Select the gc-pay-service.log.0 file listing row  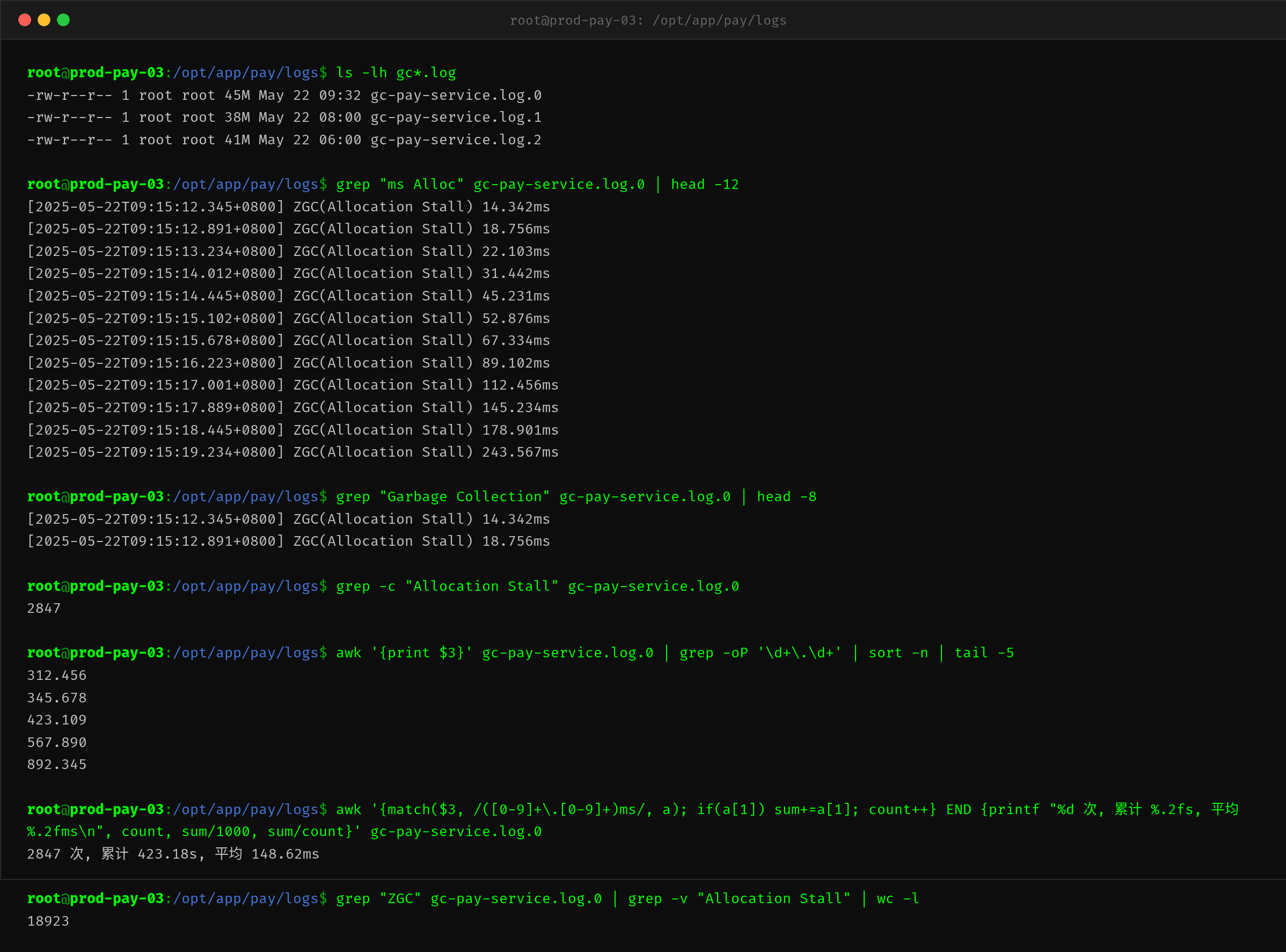coord(284,95)
